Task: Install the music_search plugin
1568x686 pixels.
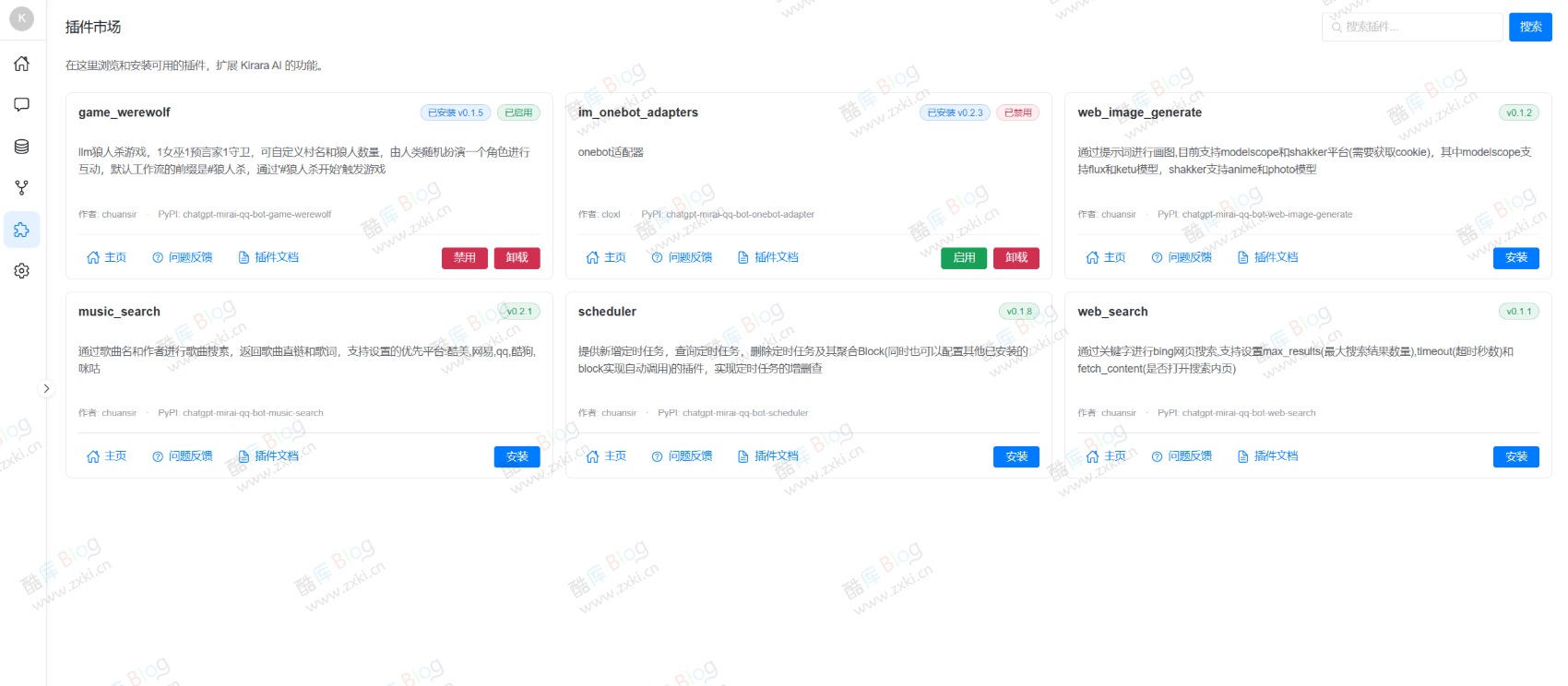Action: pyautogui.click(x=517, y=457)
